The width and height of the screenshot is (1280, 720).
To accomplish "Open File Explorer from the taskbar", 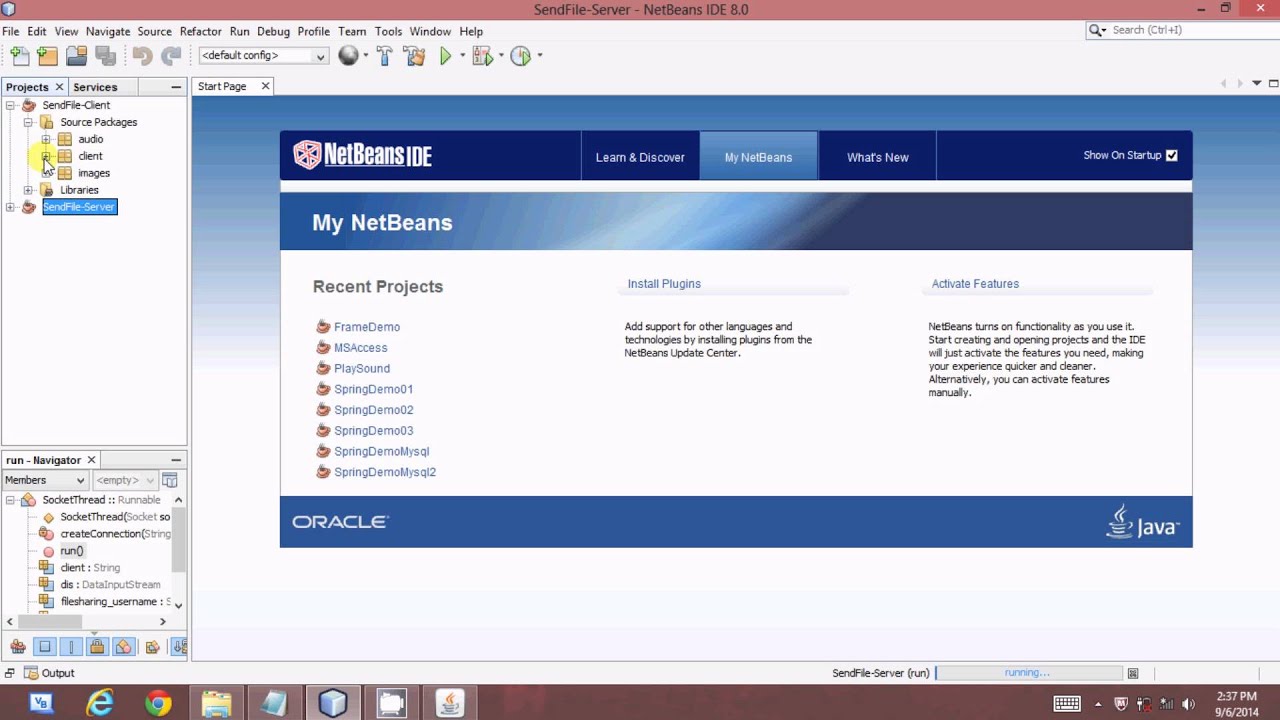I will tap(216, 704).
